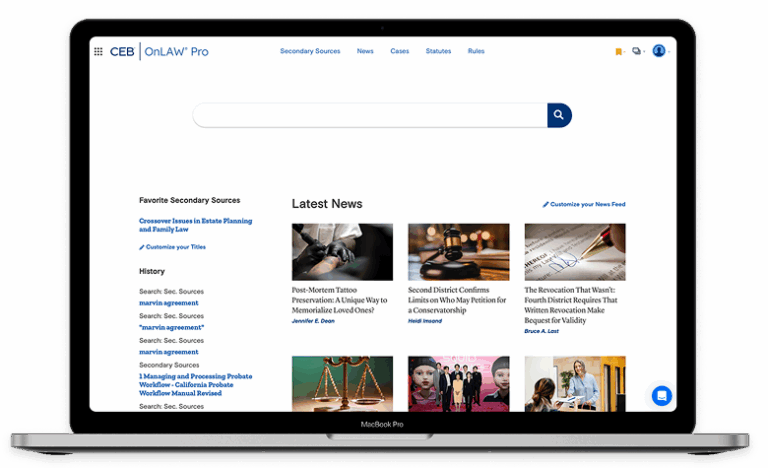Go to the News tab

365,51
